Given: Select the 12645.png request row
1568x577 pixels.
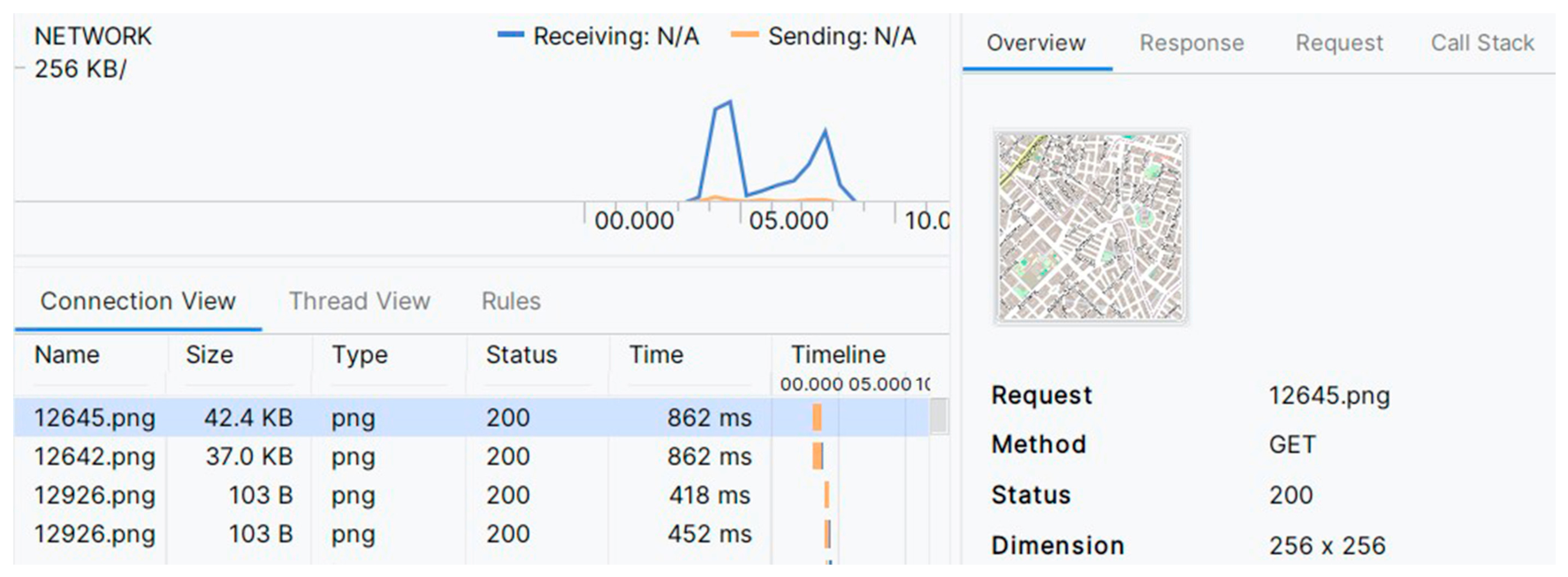Looking at the screenshot, I should point(472,417).
